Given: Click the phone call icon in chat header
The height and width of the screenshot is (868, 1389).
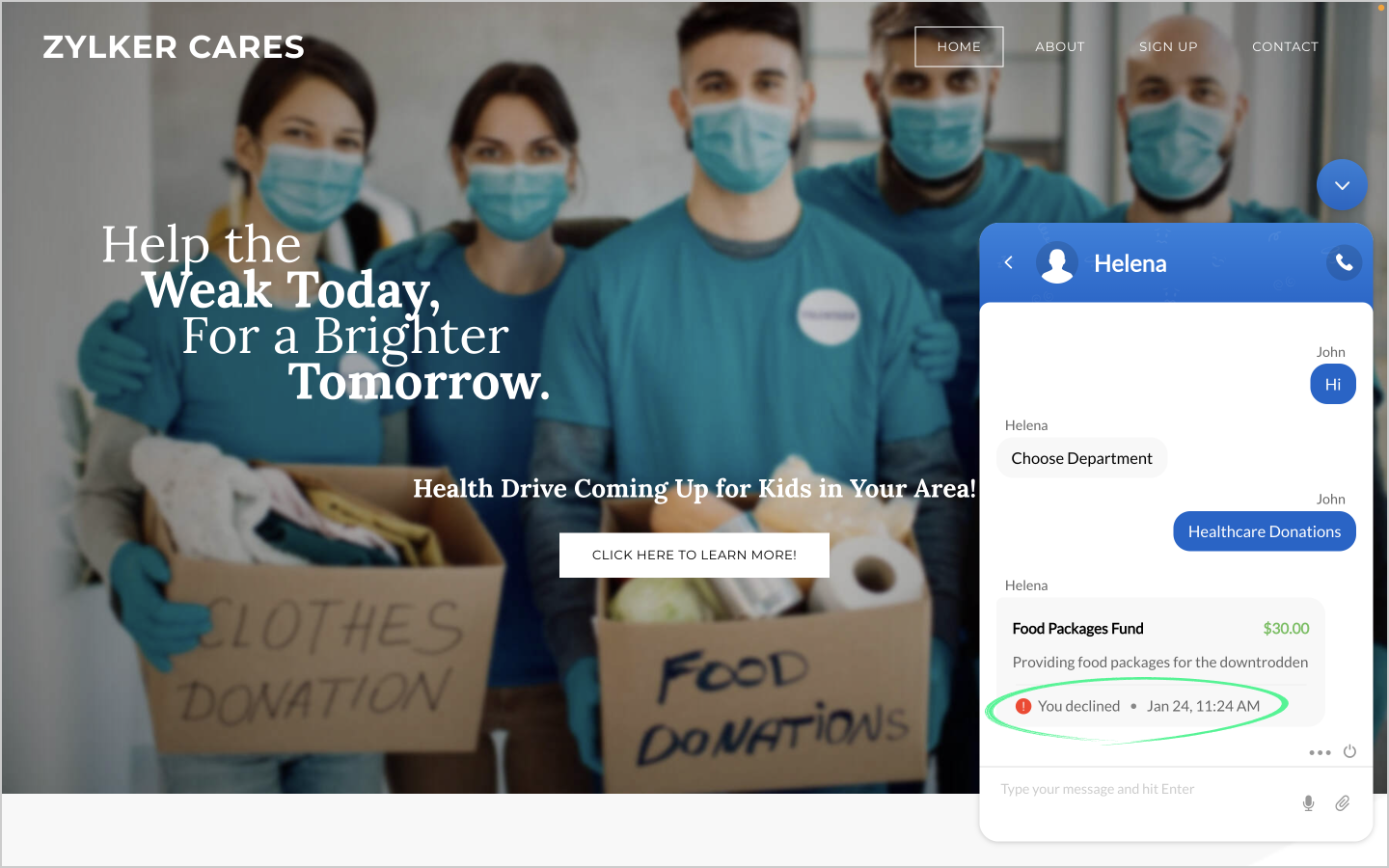Looking at the screenshot, I should [1344, 262].
